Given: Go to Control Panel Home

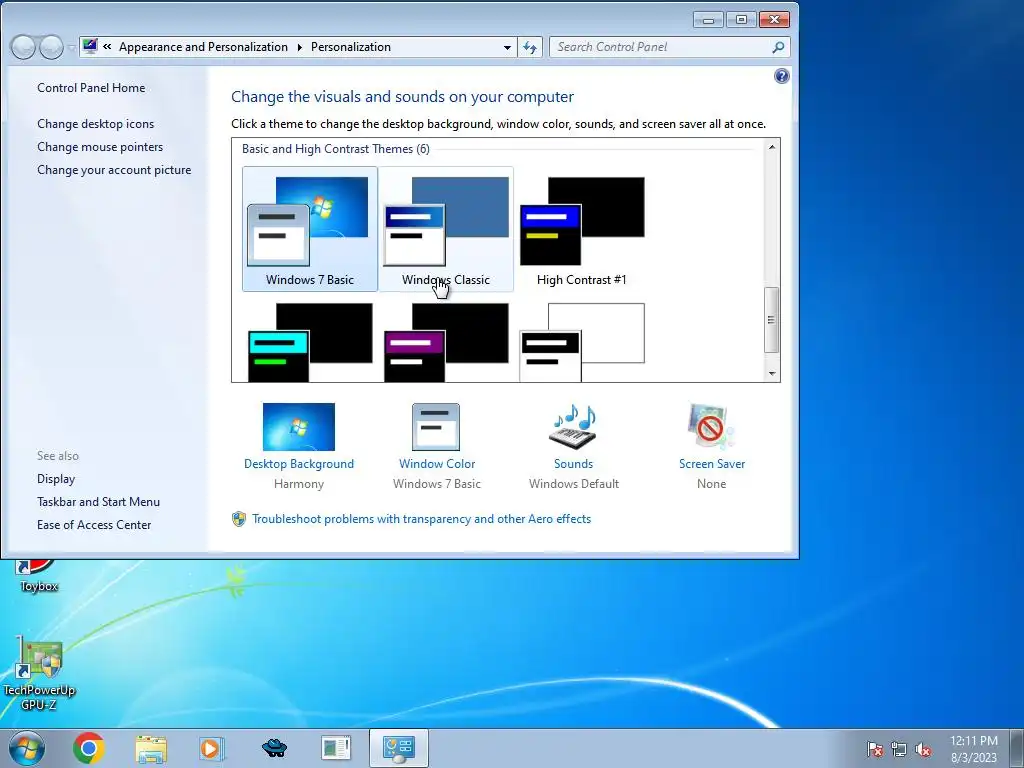Looking at the screenshot, I should coord(91,88).
